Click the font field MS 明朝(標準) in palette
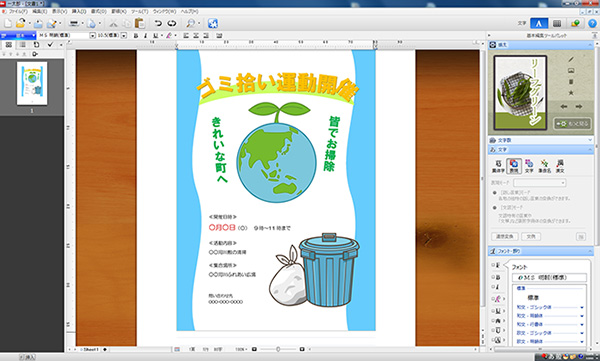This screenshot has width=600, height=361. tap(549, 277)
